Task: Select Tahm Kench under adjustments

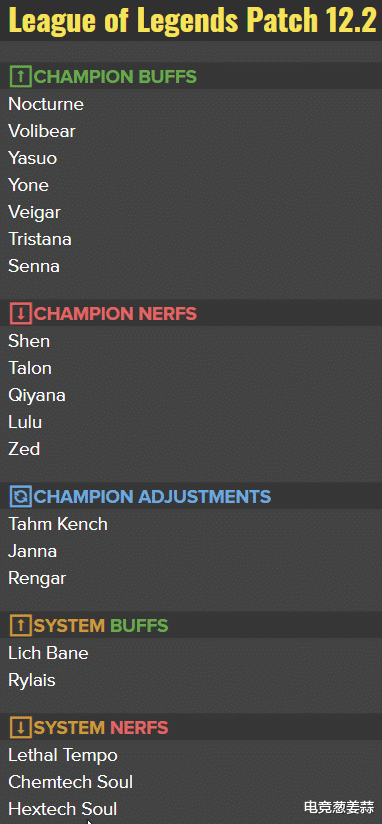Action: pos(58,524)
